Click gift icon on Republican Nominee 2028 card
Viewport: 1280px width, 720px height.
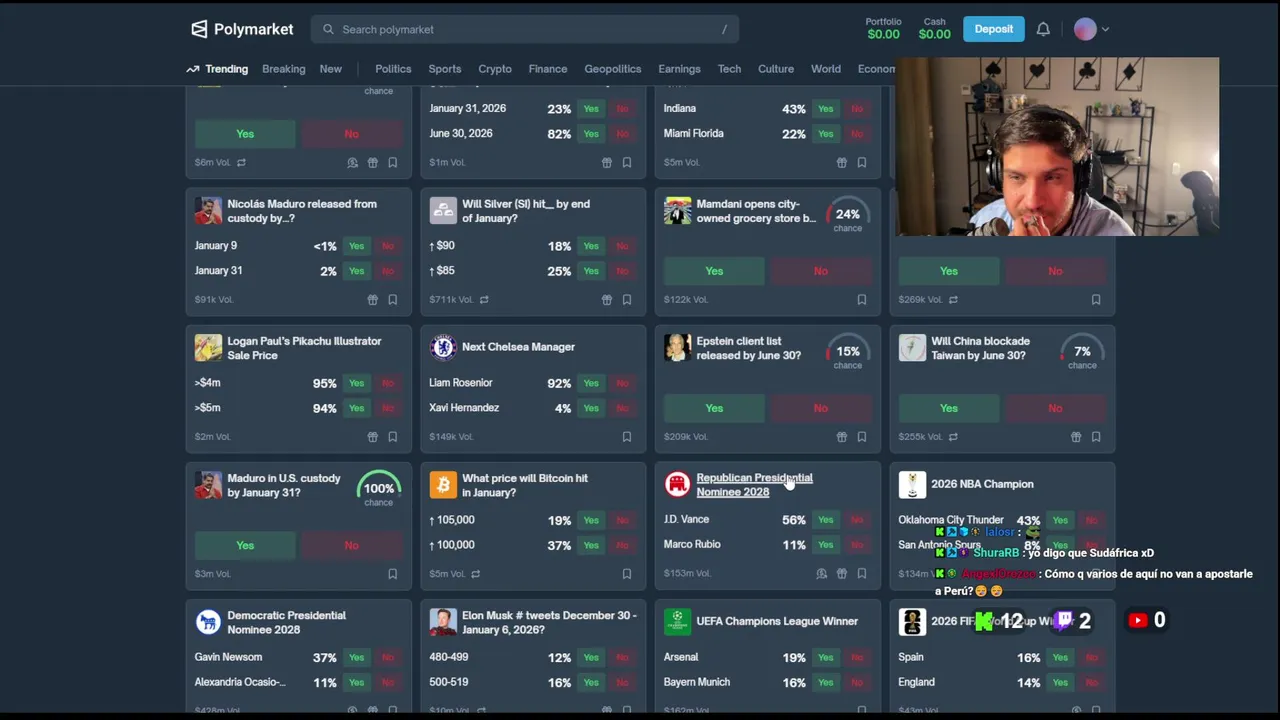[x=842, y=574]
